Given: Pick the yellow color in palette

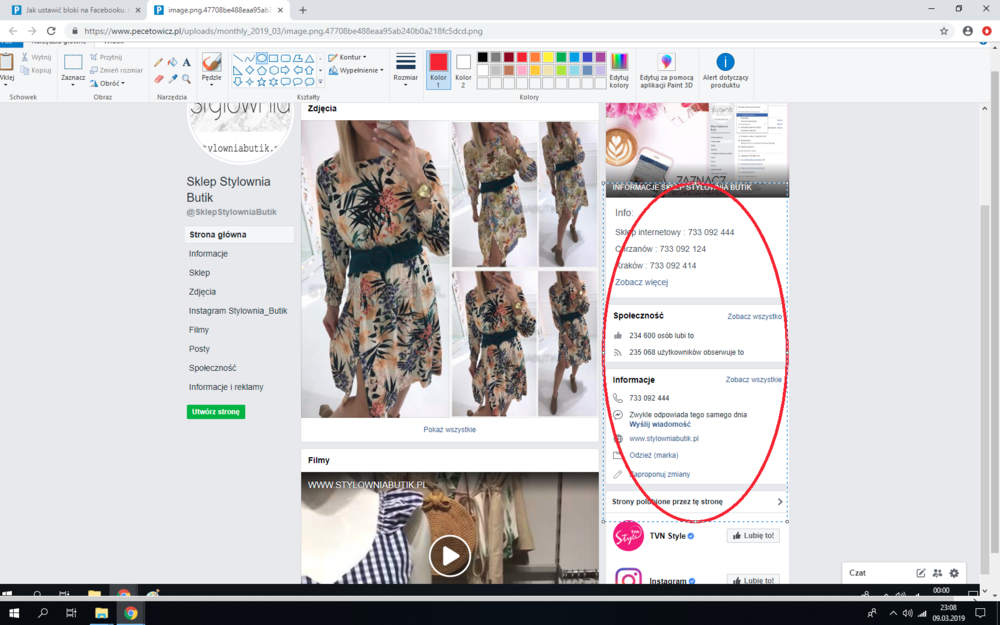Looking at the screenshot, I should click(x=548, y=58).
